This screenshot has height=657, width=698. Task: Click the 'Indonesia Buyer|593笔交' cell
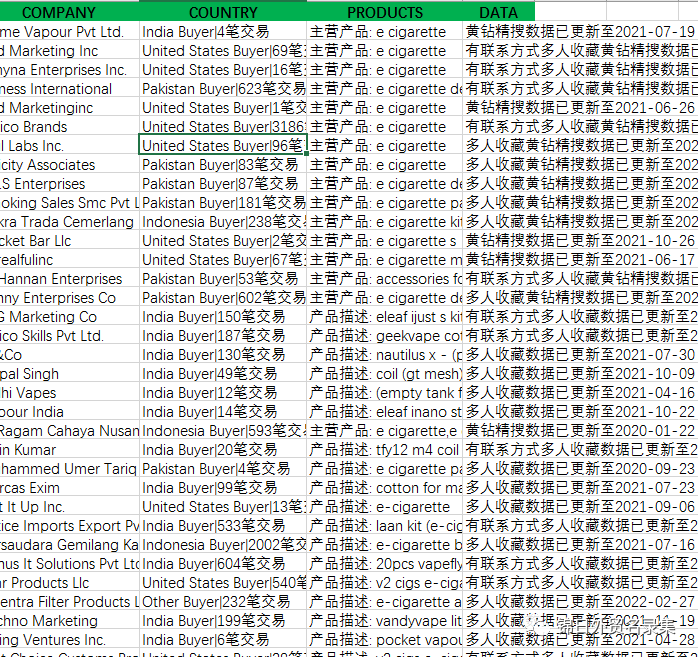[x=223, y=430]
